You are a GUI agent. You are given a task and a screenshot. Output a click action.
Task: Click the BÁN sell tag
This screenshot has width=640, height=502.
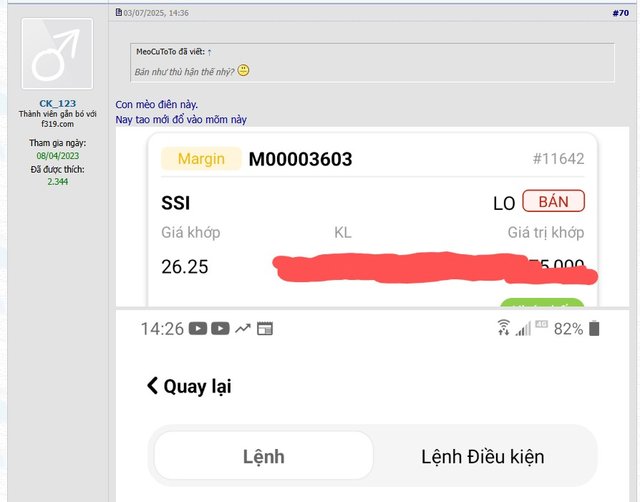(x=553, y=201)
